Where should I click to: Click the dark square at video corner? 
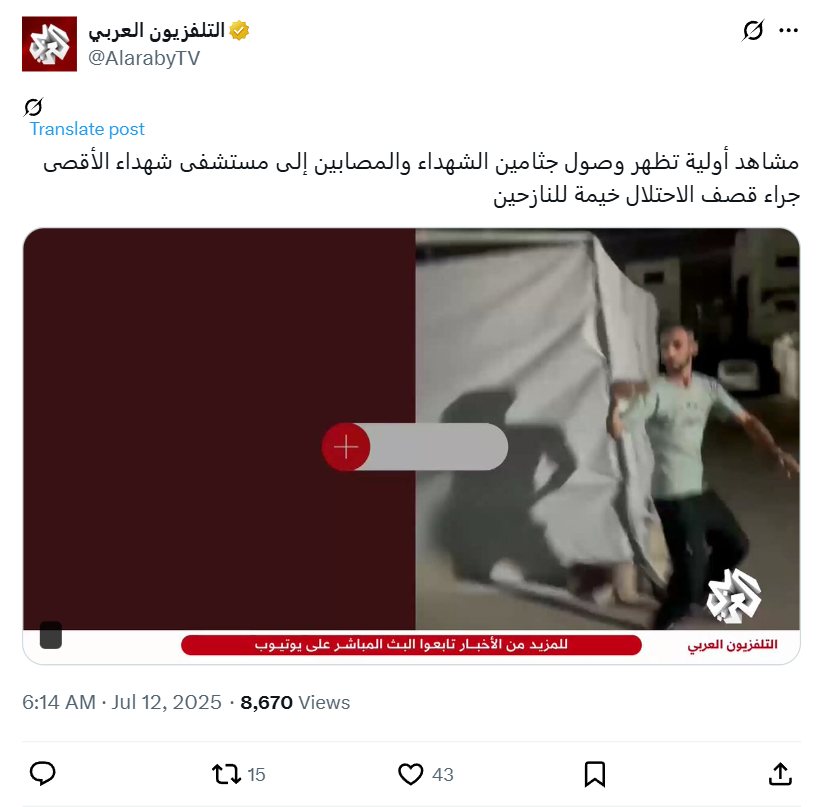[x=51, y=635]
